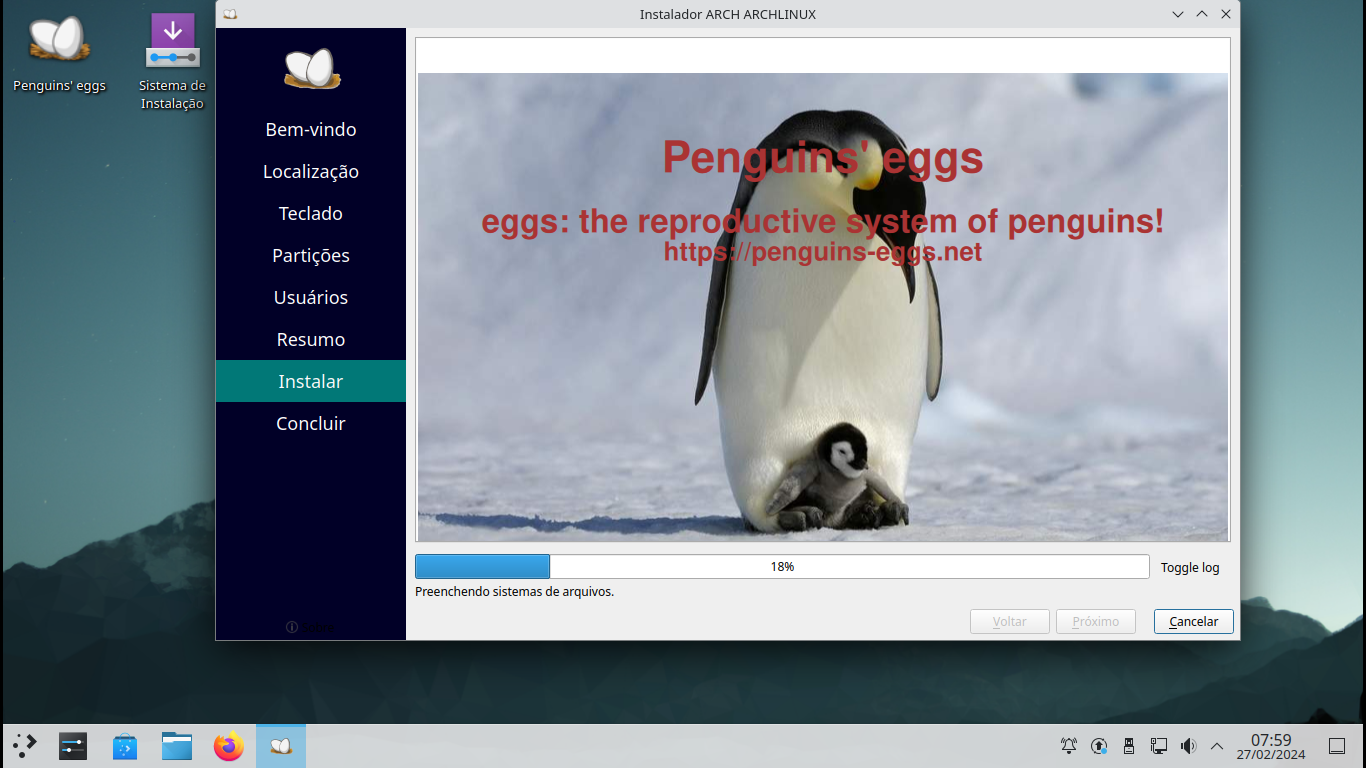Open the notifications bell in tray
This screenshot has height=768, width=1366.
coord(1069,746)
